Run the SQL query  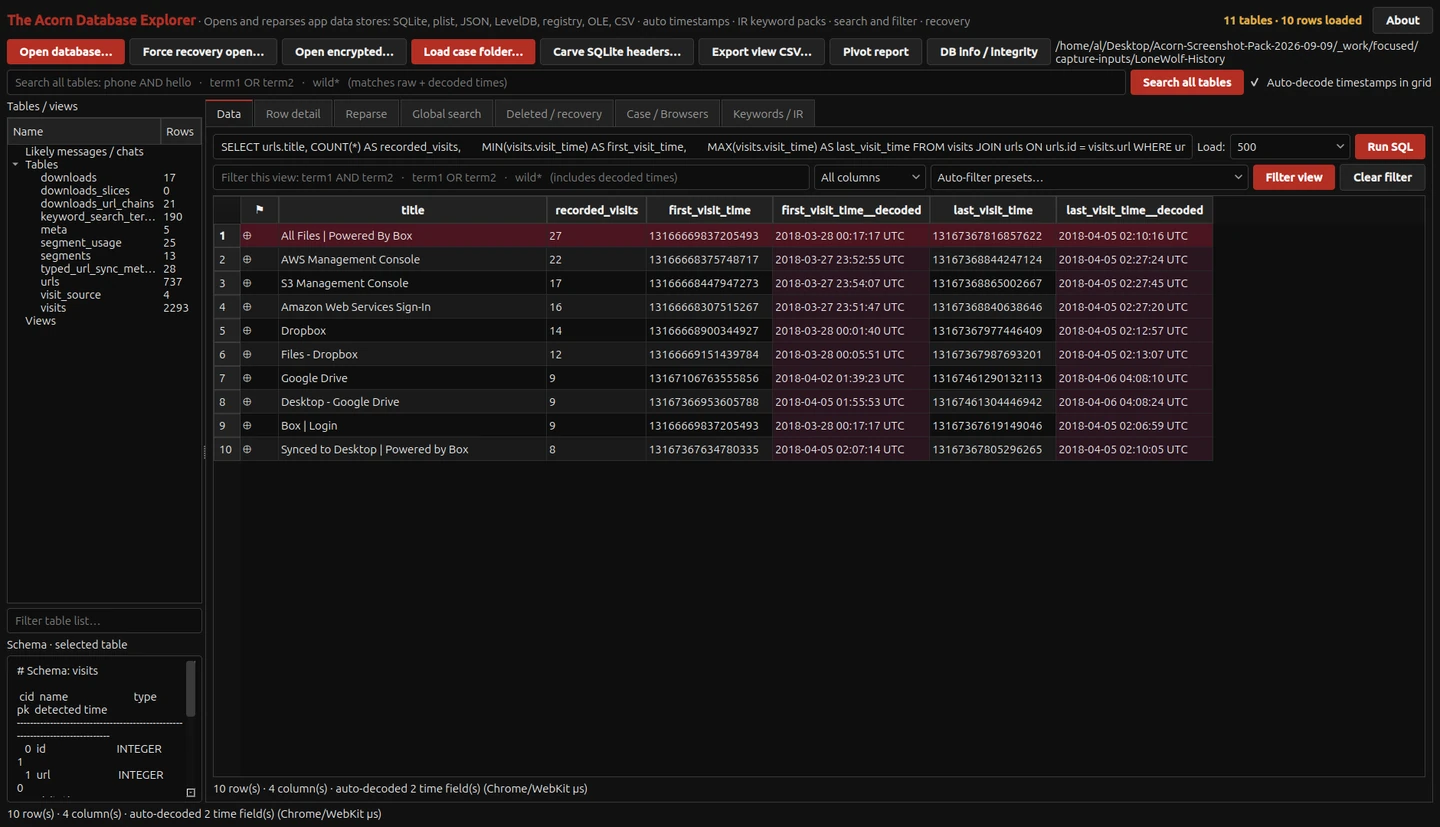coord(1390,147)
